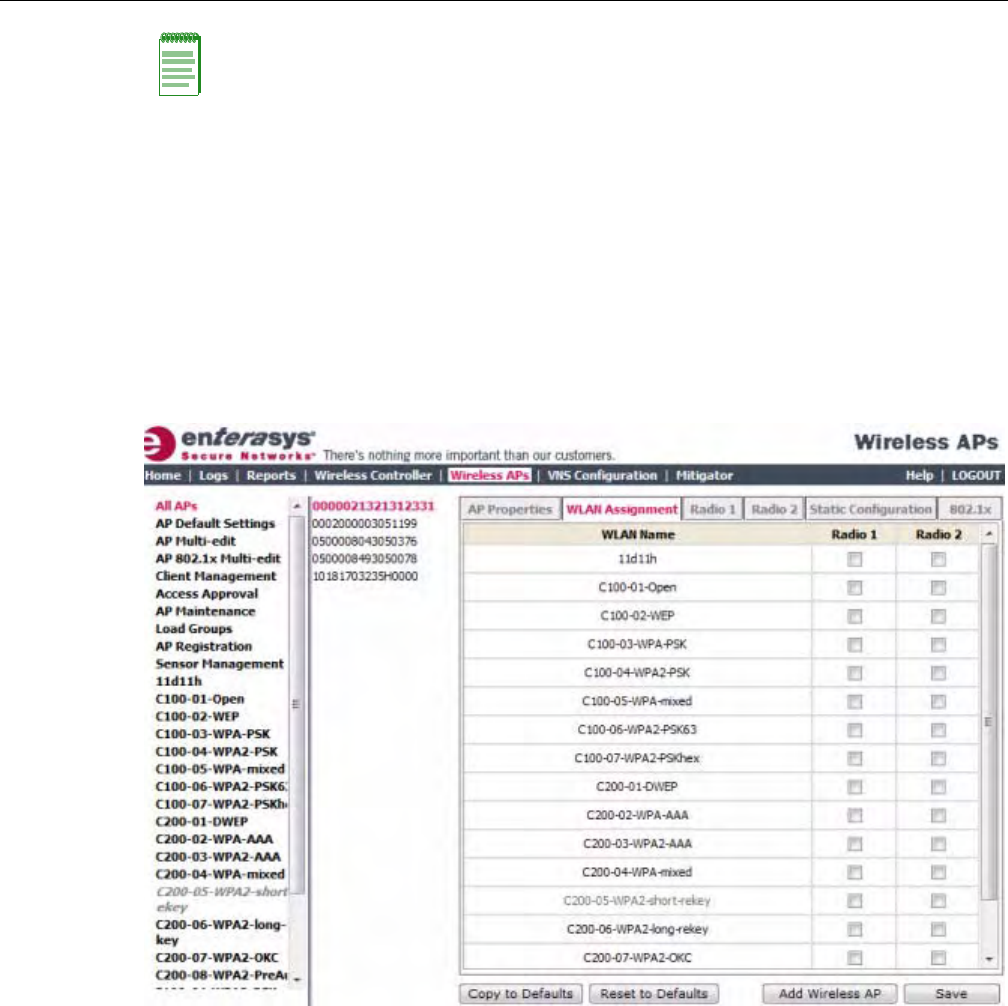
Task: Select AP serial 10181703235H0000
Action: [x=364, y=576]
